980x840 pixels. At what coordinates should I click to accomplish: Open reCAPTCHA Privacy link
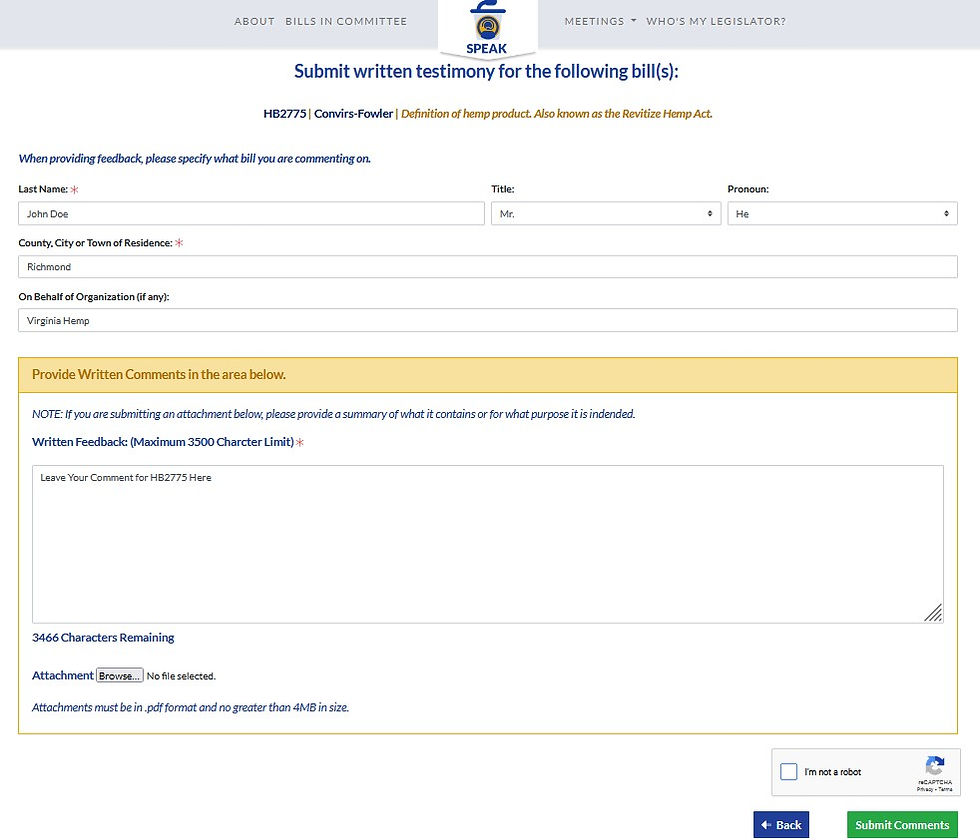924,789
